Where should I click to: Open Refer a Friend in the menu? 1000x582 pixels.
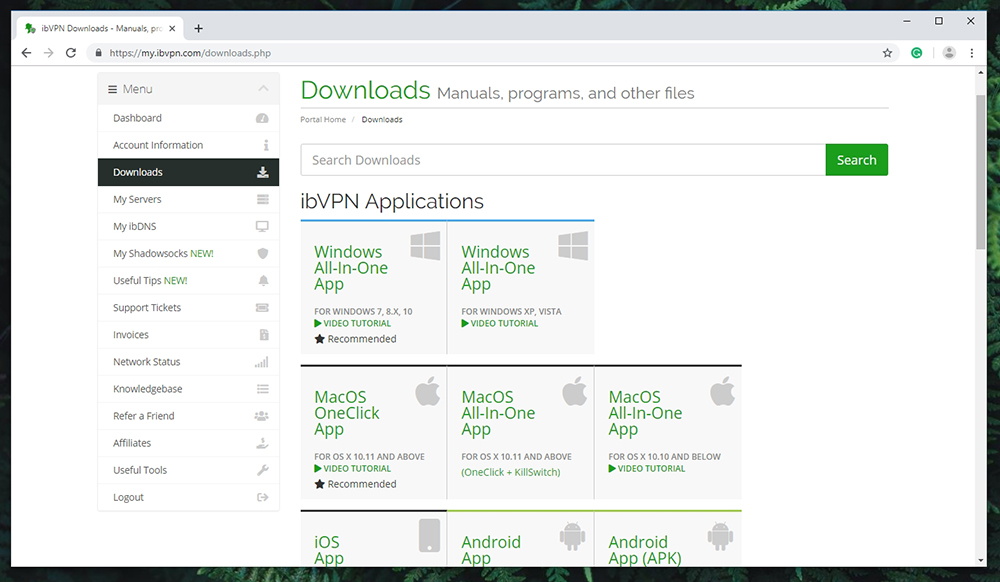[188, 416]
